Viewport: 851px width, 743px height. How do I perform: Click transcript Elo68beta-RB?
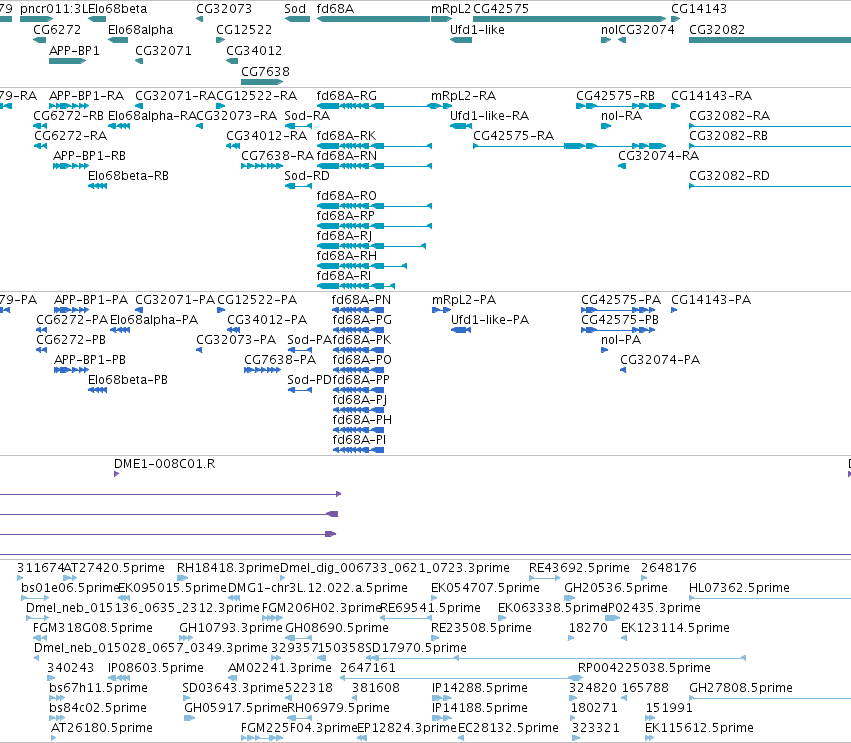pos(129,176)
